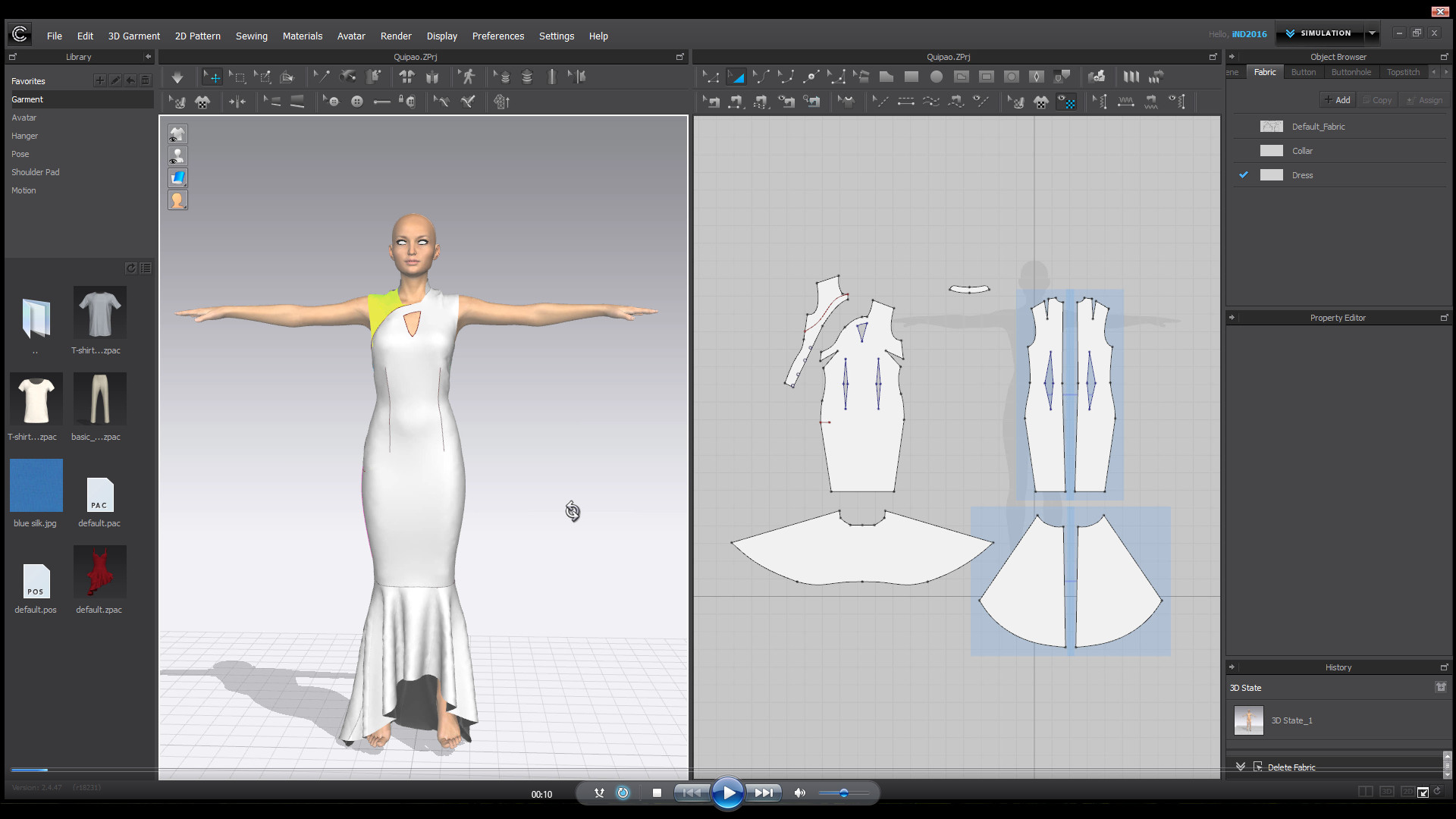The image size is (1456, 819).
Task: Click the Reset 3D Arrangement shirt icon
Action: (407, 77)
